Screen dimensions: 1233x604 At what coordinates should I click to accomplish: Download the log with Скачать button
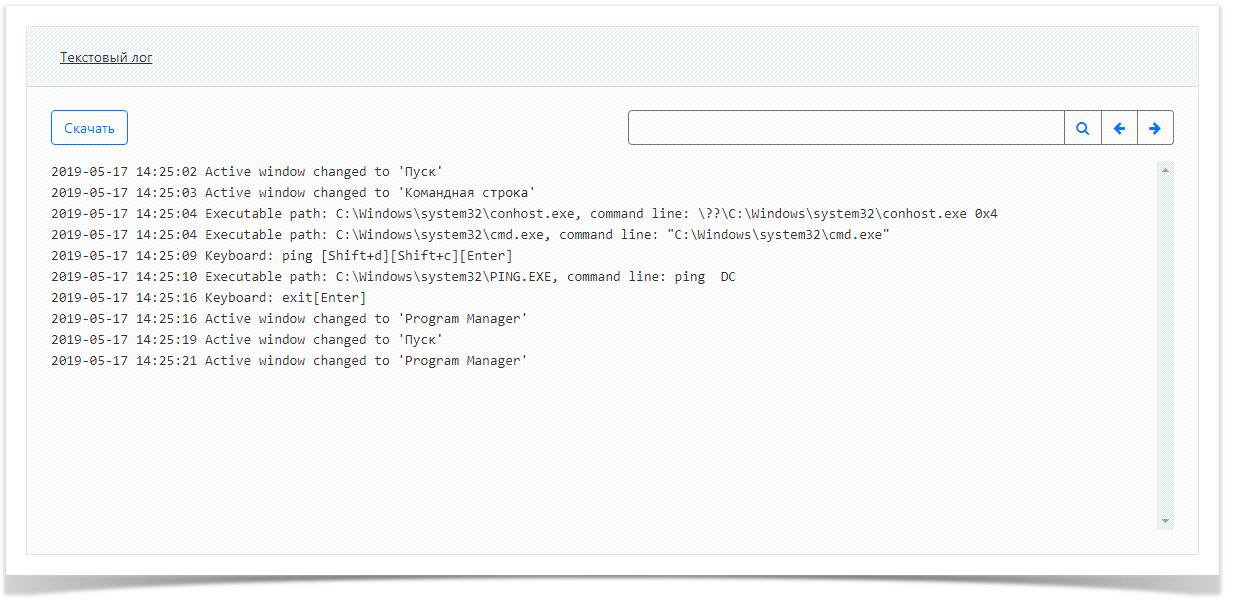pos(89,128)
